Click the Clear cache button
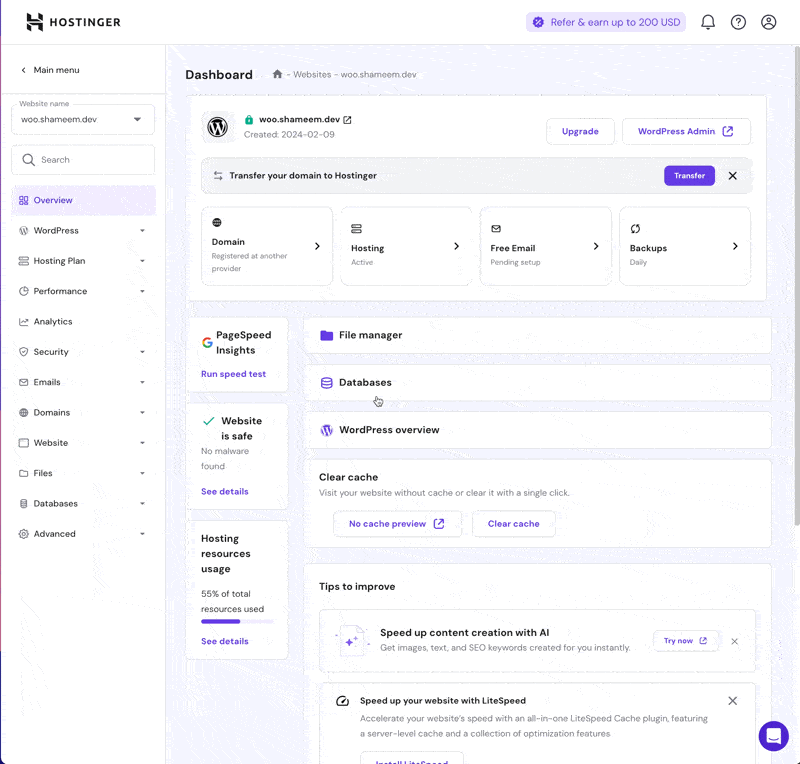 [x=513, y=524]
